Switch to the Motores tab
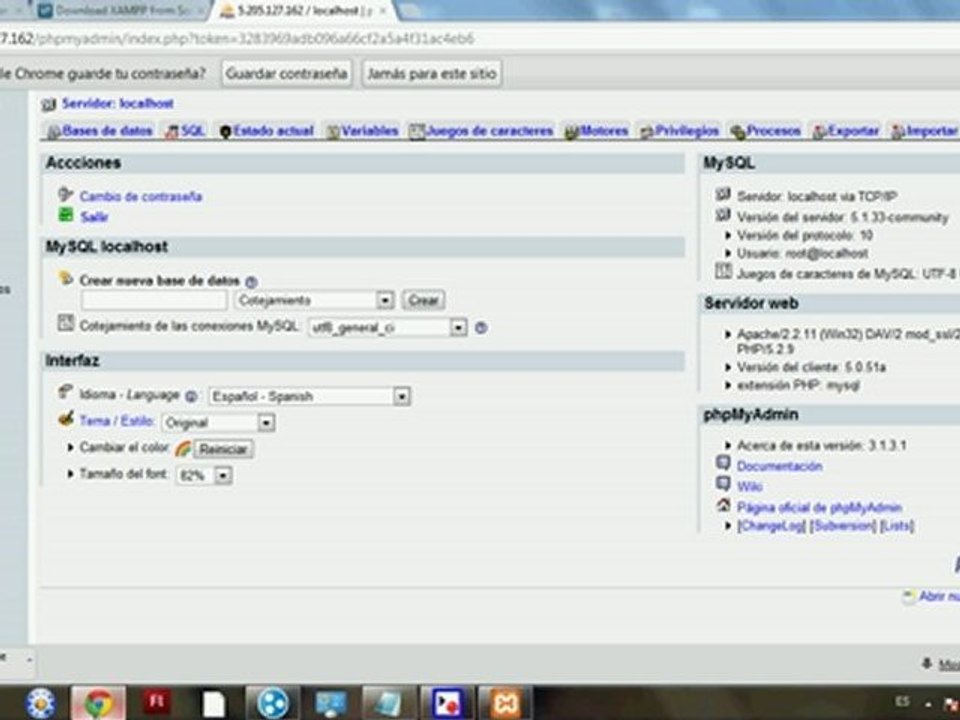The height and width of the screenshot is (720, 960). [x=596, y=131]
